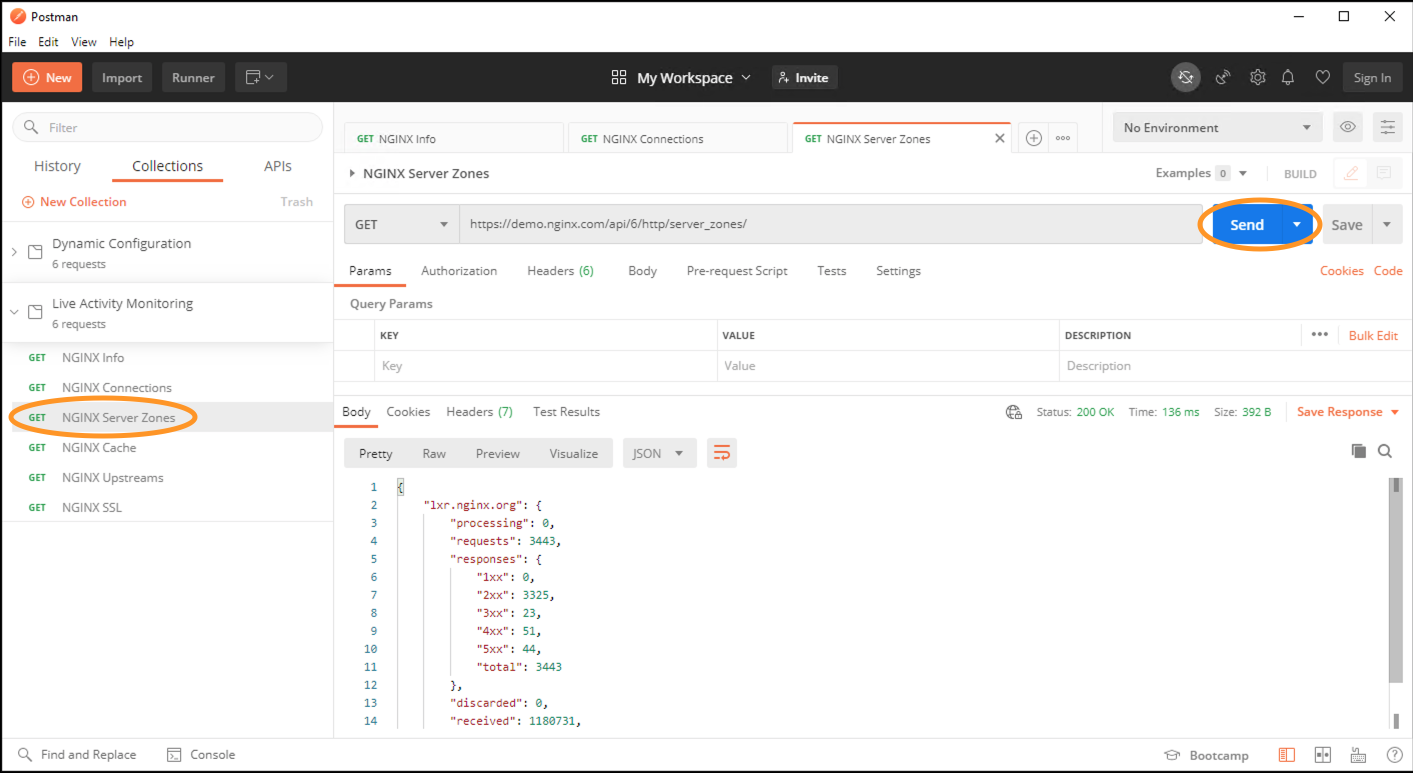Switch to the APIs sidebar tab
The width and height of the screenshot is (1413, 773).
[278, 166]
